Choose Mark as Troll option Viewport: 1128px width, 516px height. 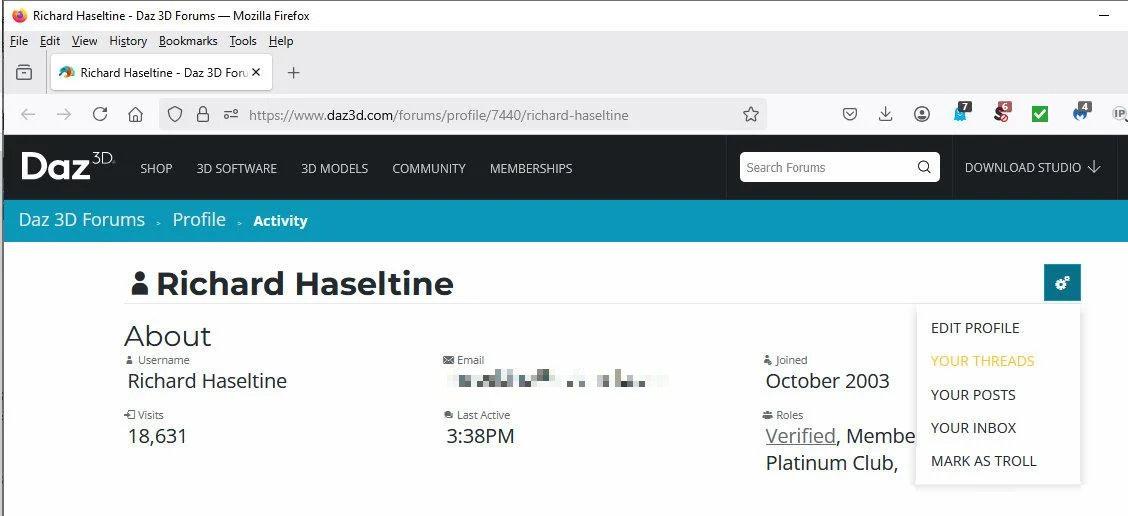[x=983, y=461]
